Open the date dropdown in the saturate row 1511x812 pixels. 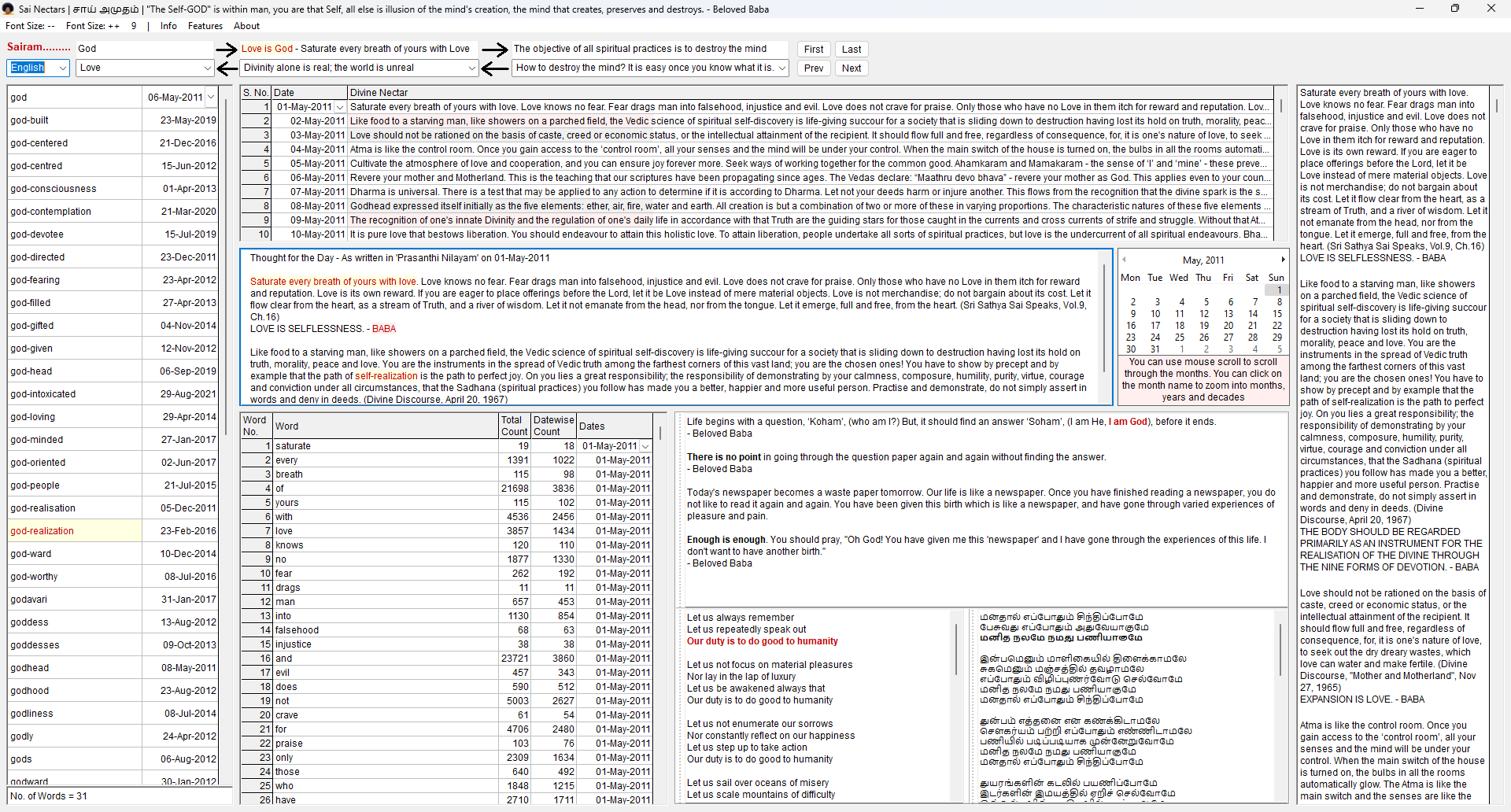tap(645, 446)
